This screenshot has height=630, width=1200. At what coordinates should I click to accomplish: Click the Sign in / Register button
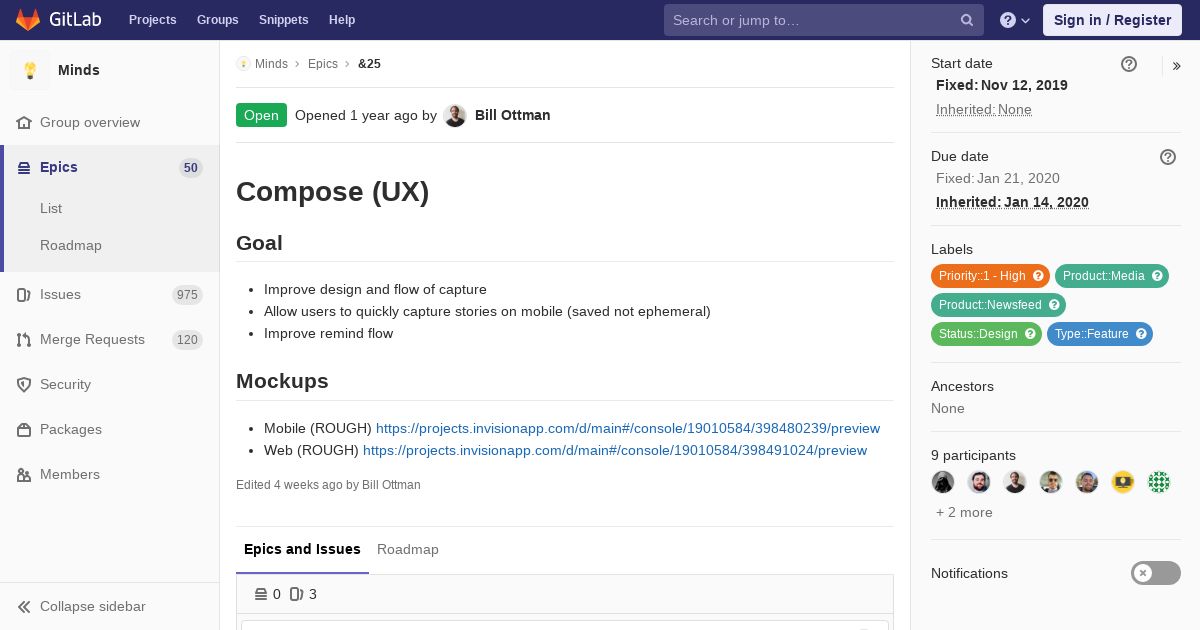[1112, 20]
